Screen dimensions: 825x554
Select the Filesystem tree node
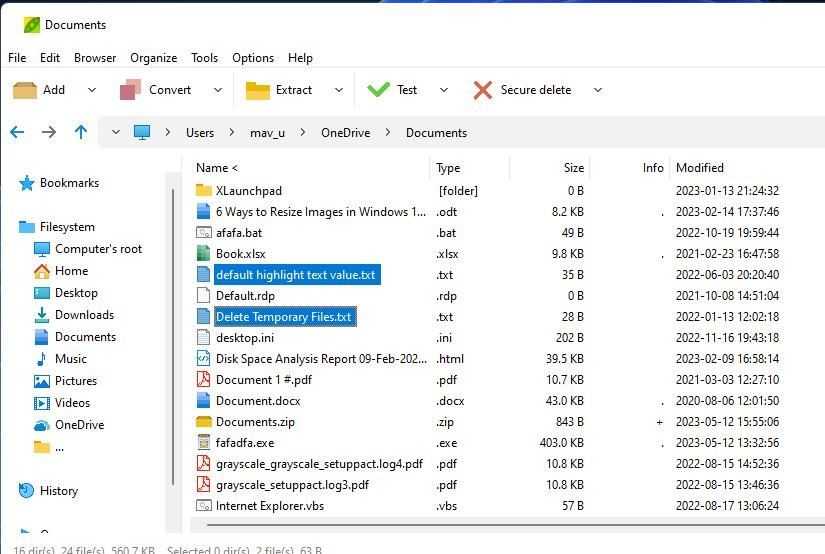click(x=67, y=227)
